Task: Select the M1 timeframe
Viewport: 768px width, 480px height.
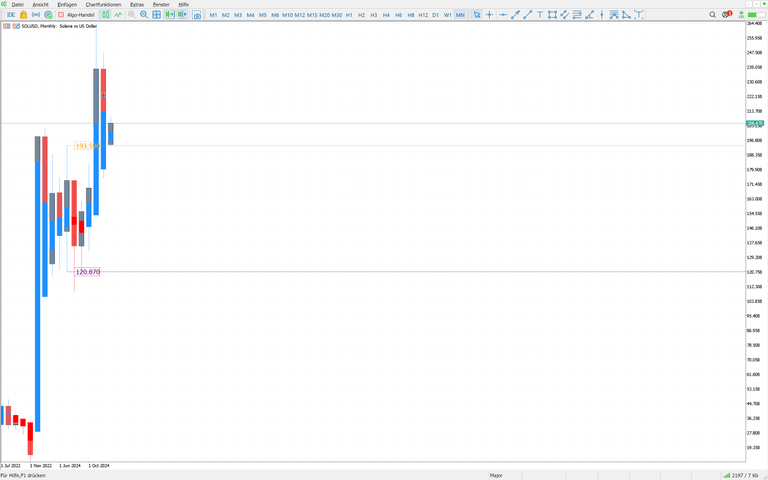Action: 213,15
